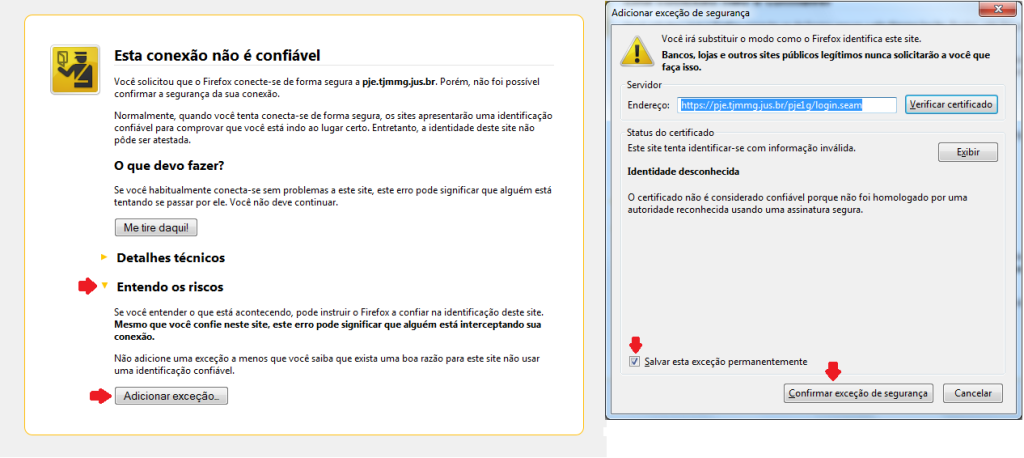Toggle Salvar esta exceção permanentemente checkbox
This screenshot has height=458, width=1024.
point(635,361)
